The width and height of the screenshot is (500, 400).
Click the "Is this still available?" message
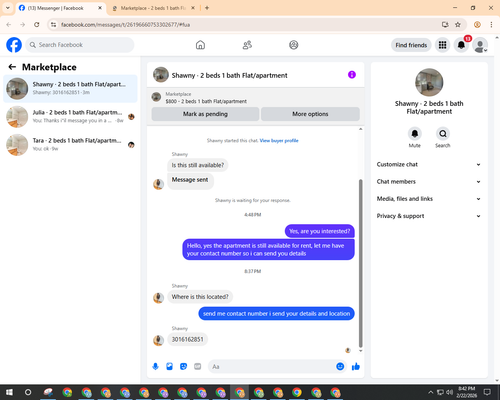pyautogui.click(x=198, y=165)
